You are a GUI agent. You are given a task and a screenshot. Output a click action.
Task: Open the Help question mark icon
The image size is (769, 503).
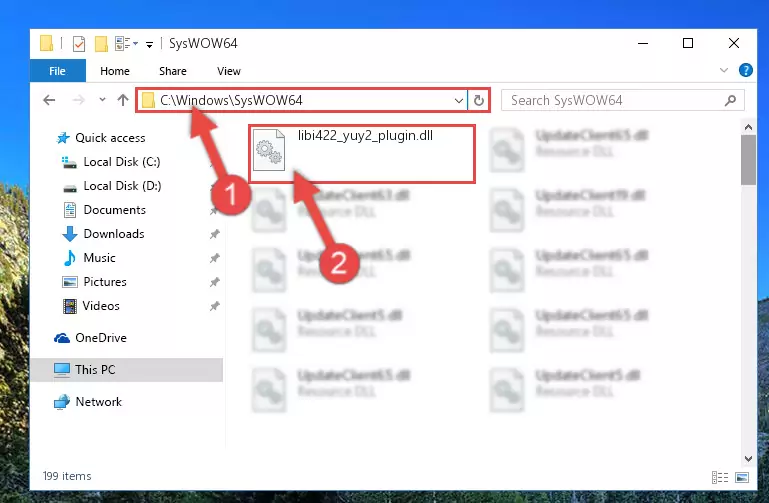(x=745, y=70)
